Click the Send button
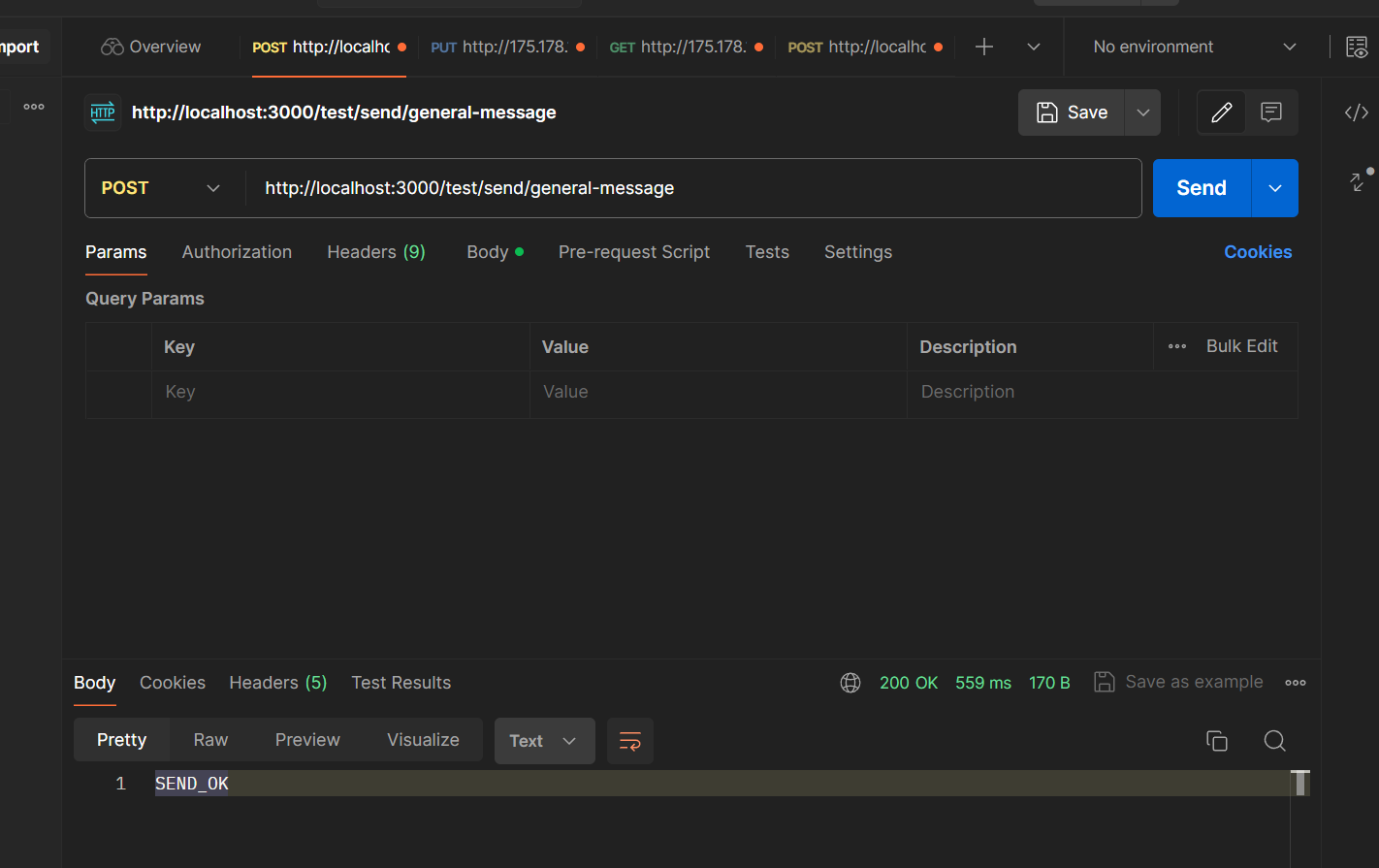 (x=1201, y=187)
